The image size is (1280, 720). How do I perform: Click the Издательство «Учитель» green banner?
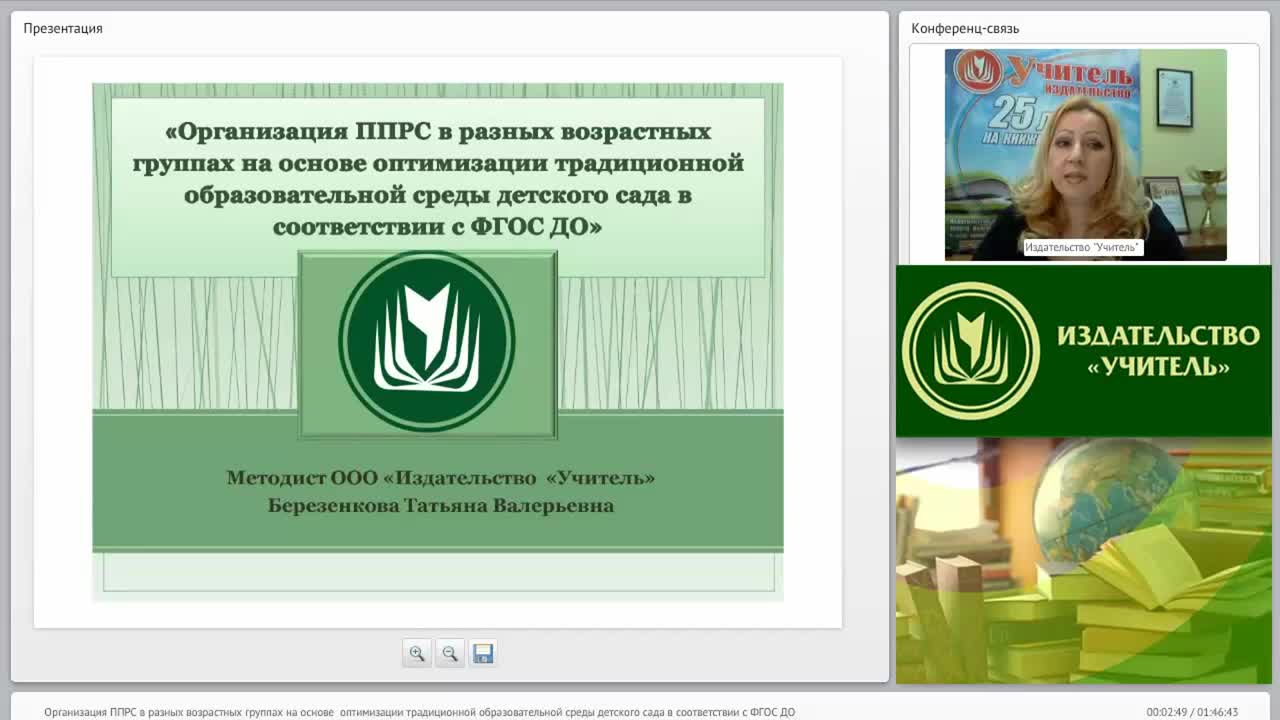click(x=1083, y=351)
